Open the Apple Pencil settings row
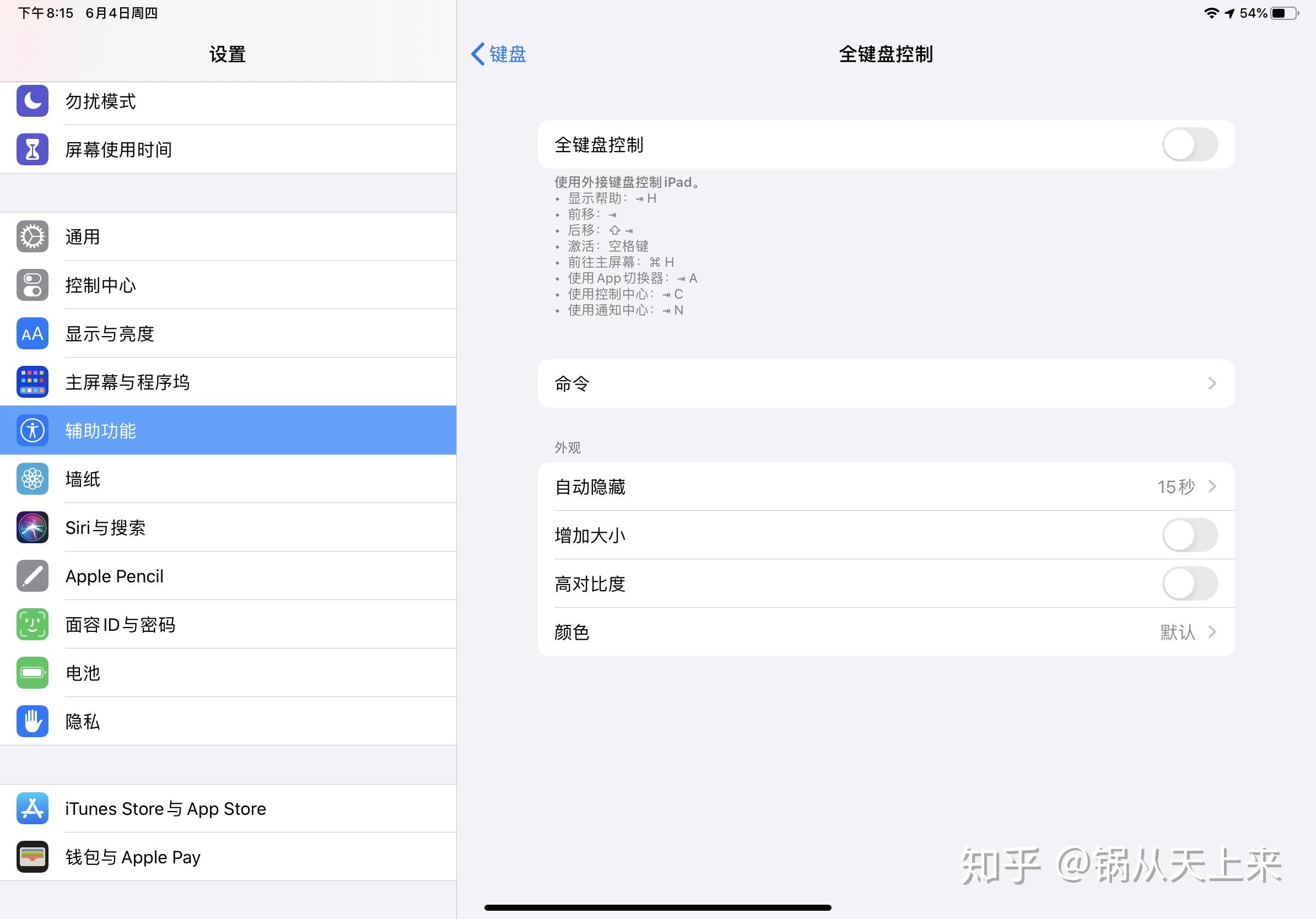The width and height of the screenshot is (1316, 919). [x=228, y=576]
